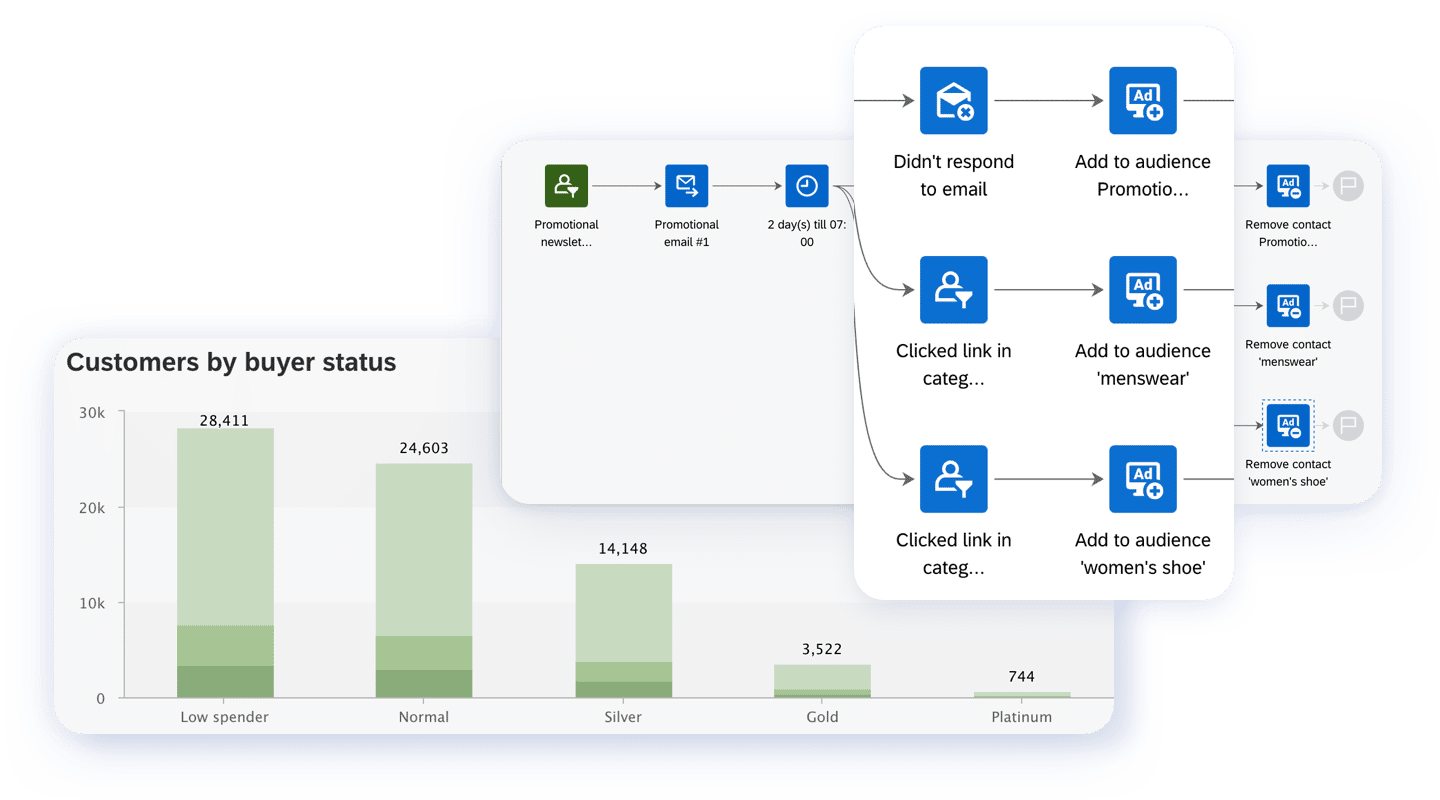Click the Platinum axis label
This screenshot has width=1440, height=800.
click(1022, 717)
